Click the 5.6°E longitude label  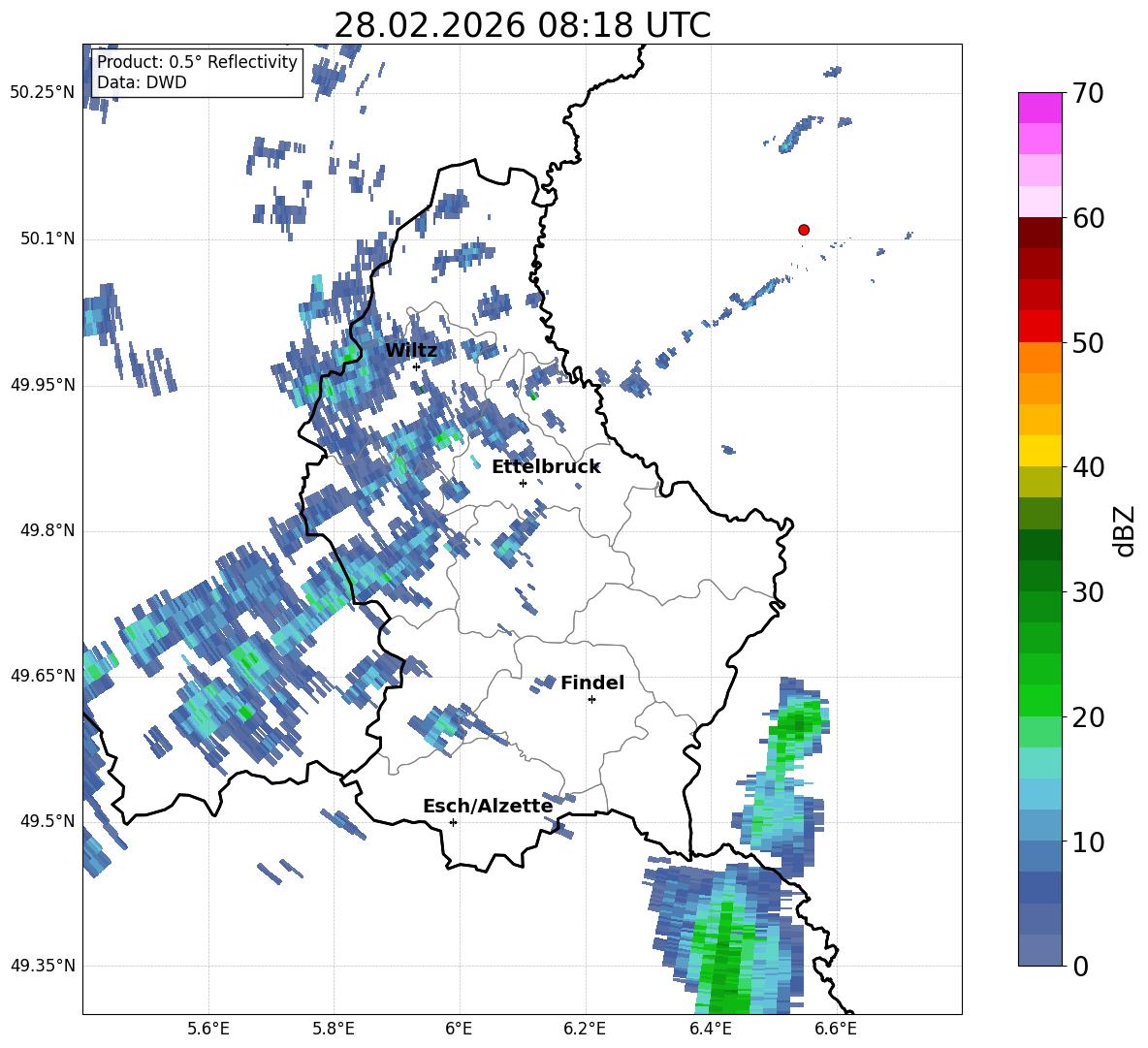pyautogui.click(x=207, y=1029)
